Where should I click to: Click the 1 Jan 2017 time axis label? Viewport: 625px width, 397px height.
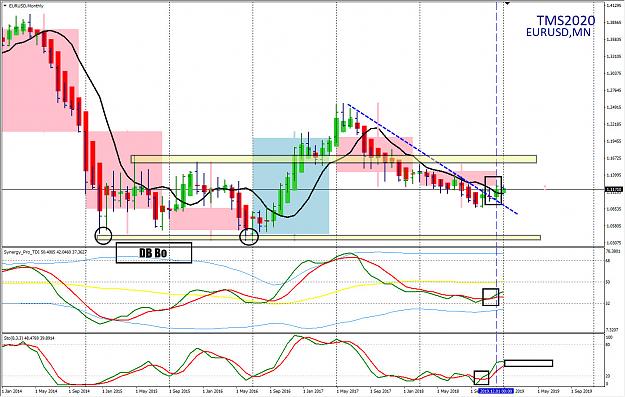(313, 391)
